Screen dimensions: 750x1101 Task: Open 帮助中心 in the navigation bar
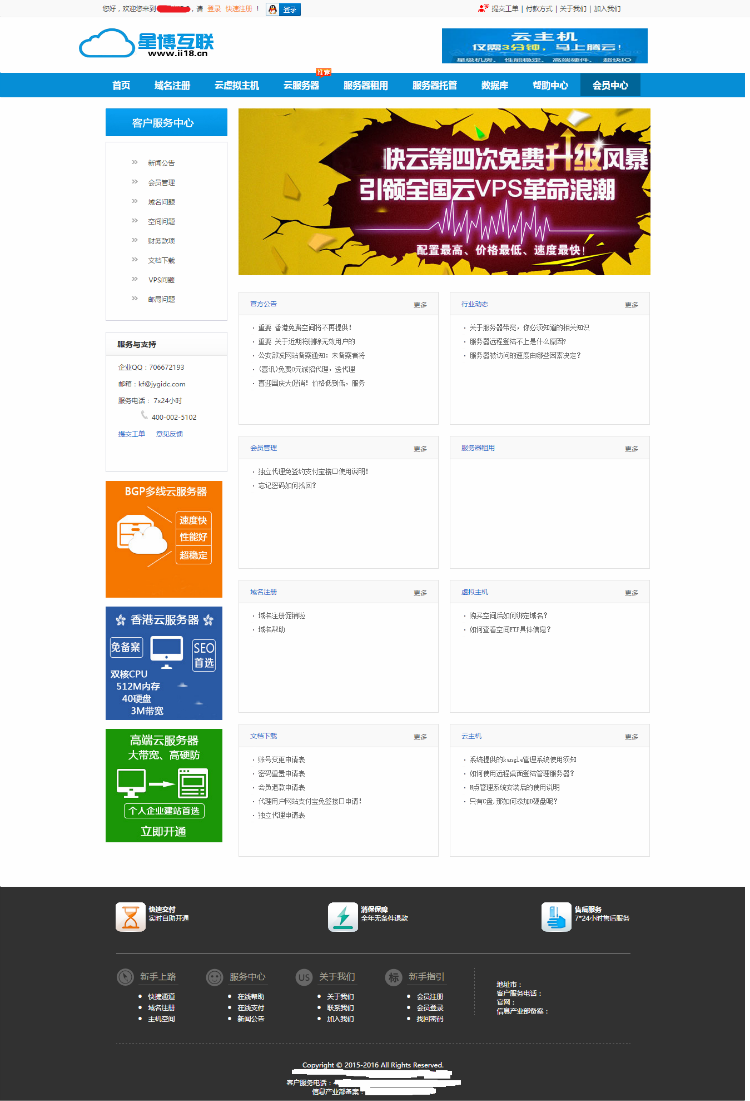(550, 85)
